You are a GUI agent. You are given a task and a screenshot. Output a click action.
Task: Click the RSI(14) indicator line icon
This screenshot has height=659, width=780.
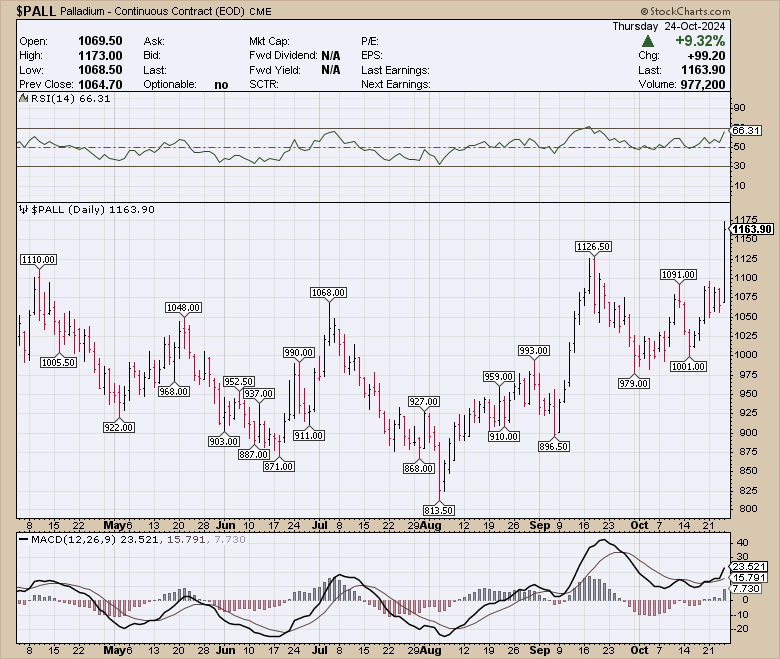23,98
